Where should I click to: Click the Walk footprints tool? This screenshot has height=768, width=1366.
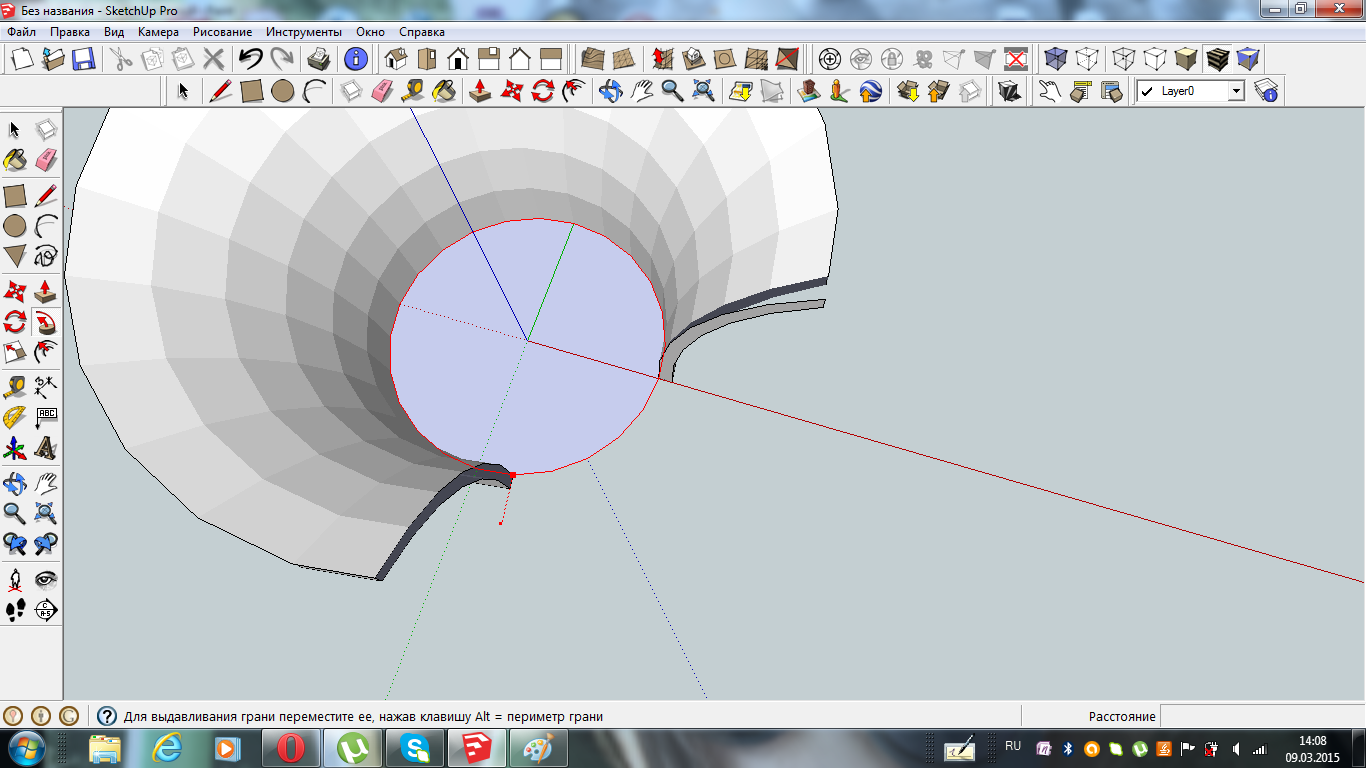tap(15, 610)
